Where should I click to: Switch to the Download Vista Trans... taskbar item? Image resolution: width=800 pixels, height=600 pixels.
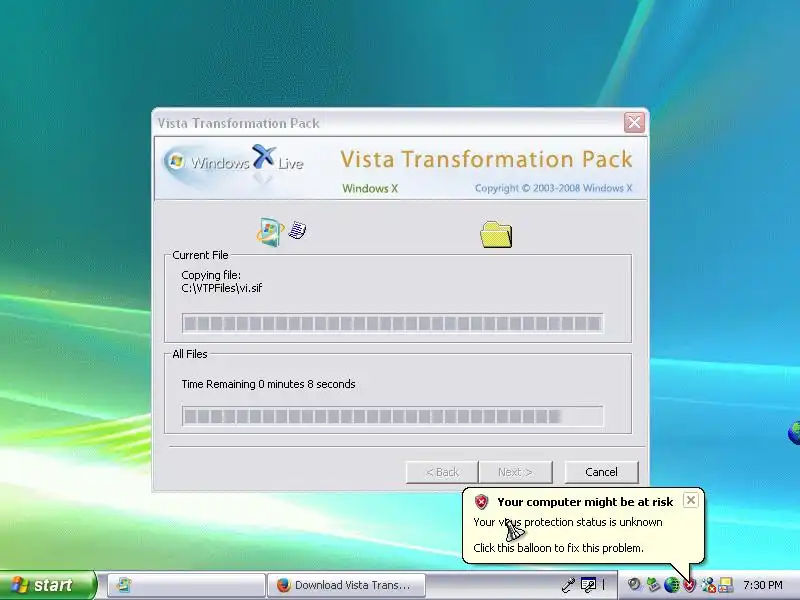pos(346,585)
